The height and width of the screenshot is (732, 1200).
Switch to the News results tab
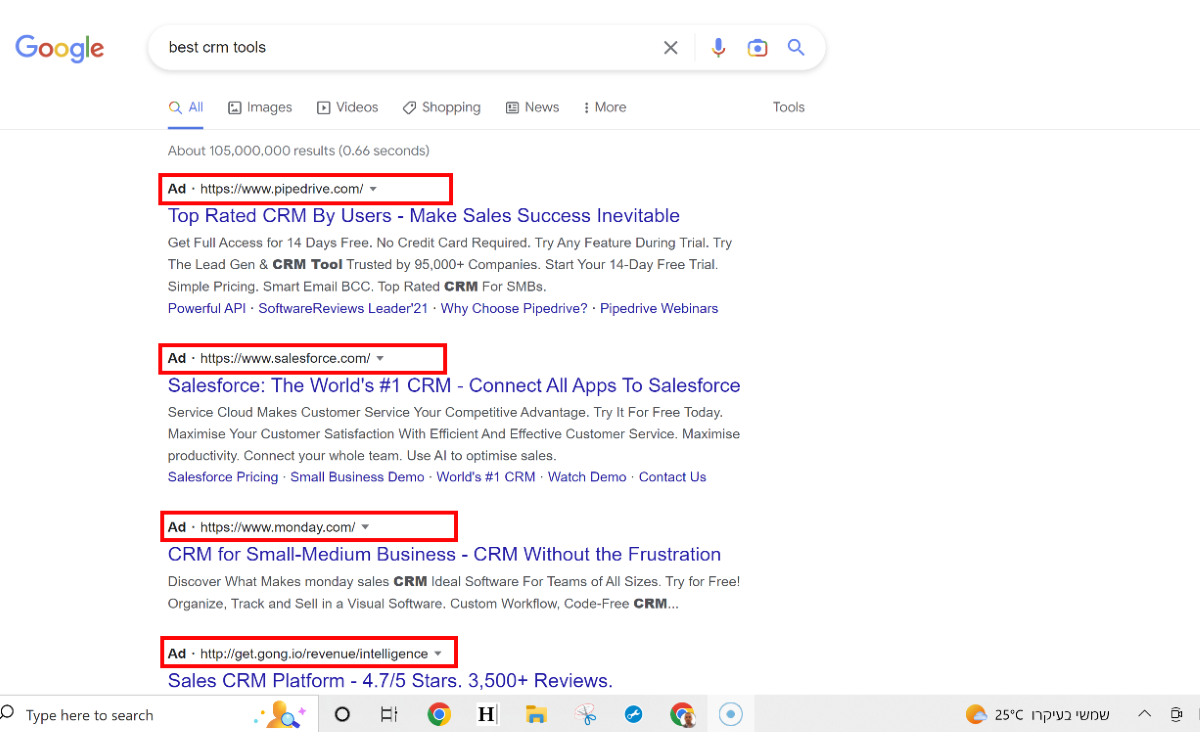(532, 107)
